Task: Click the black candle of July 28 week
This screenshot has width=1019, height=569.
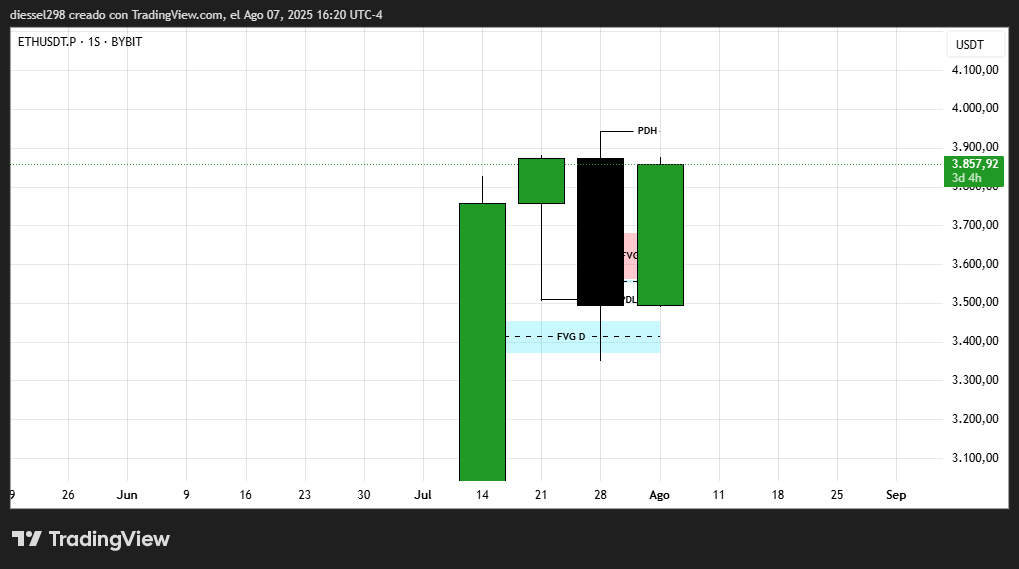Action: pyautogui.click(x=600, y=232)
